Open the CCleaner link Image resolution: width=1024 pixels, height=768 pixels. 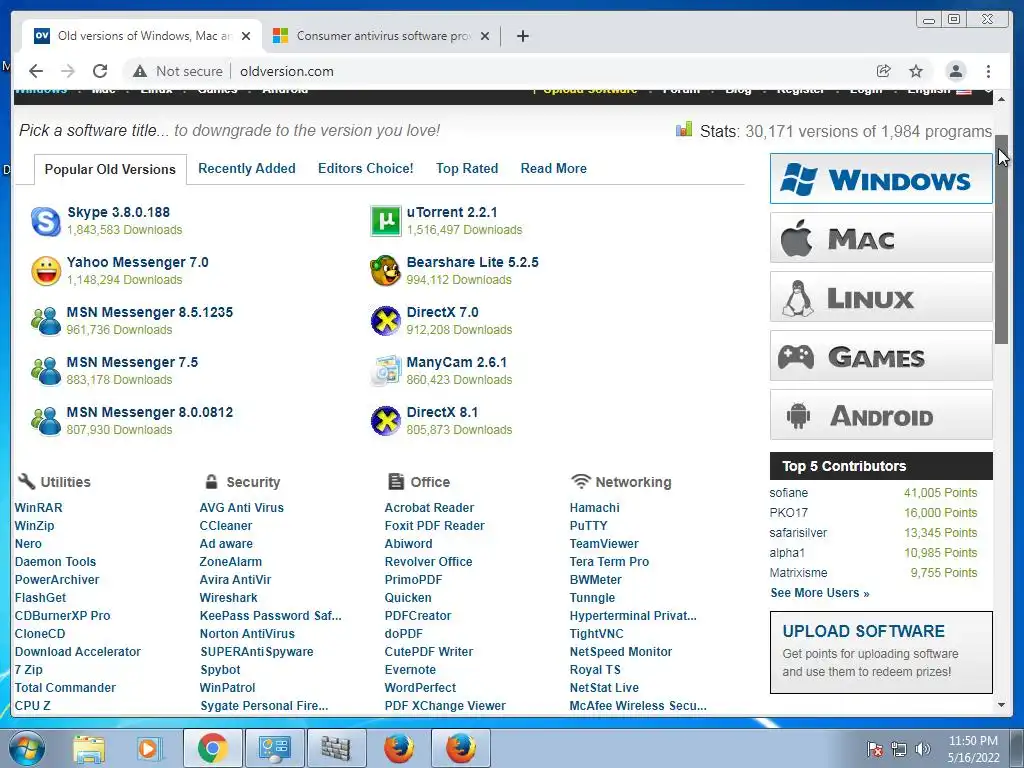coord(226,526)
